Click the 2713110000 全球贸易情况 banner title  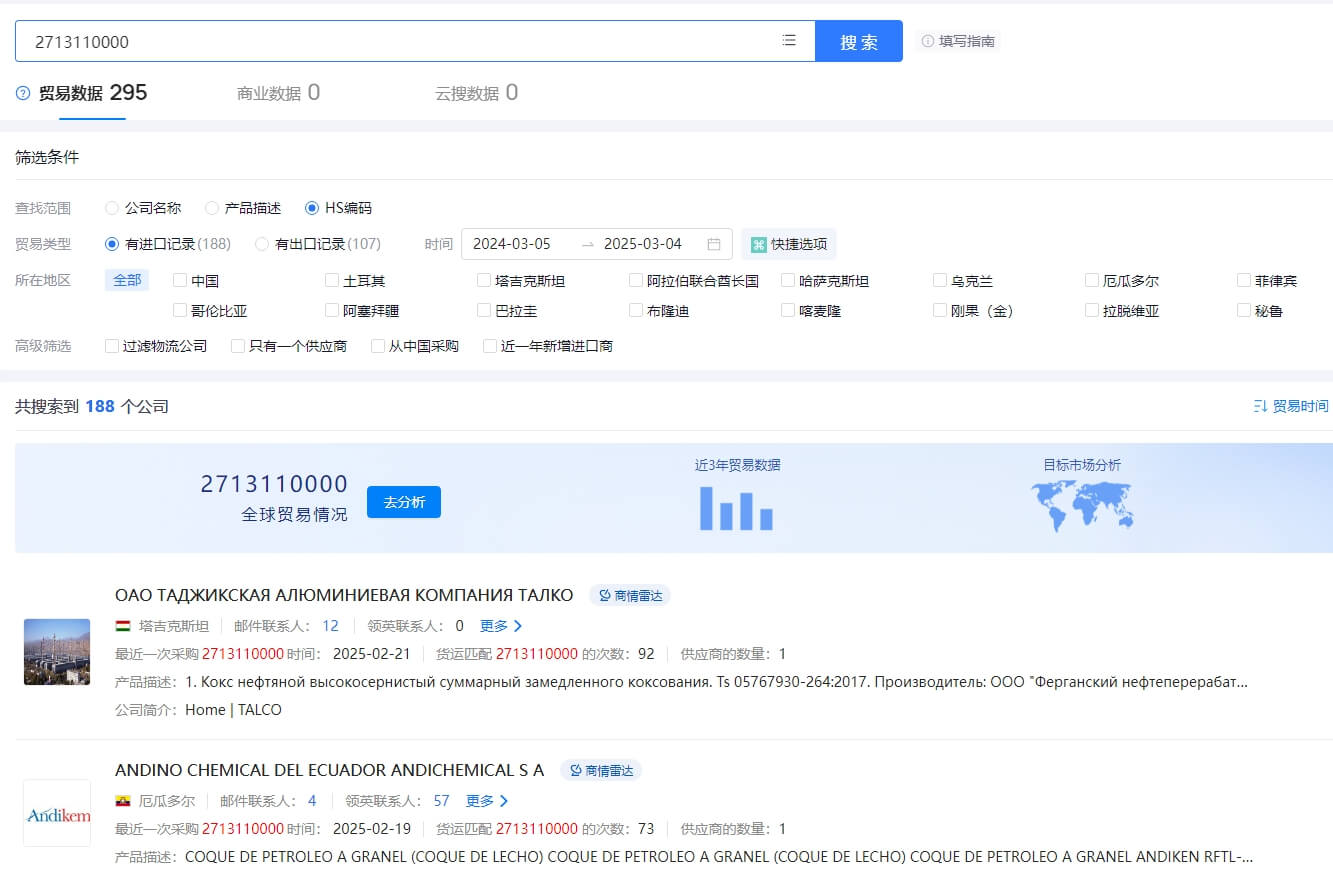click(x=274, y=498)
